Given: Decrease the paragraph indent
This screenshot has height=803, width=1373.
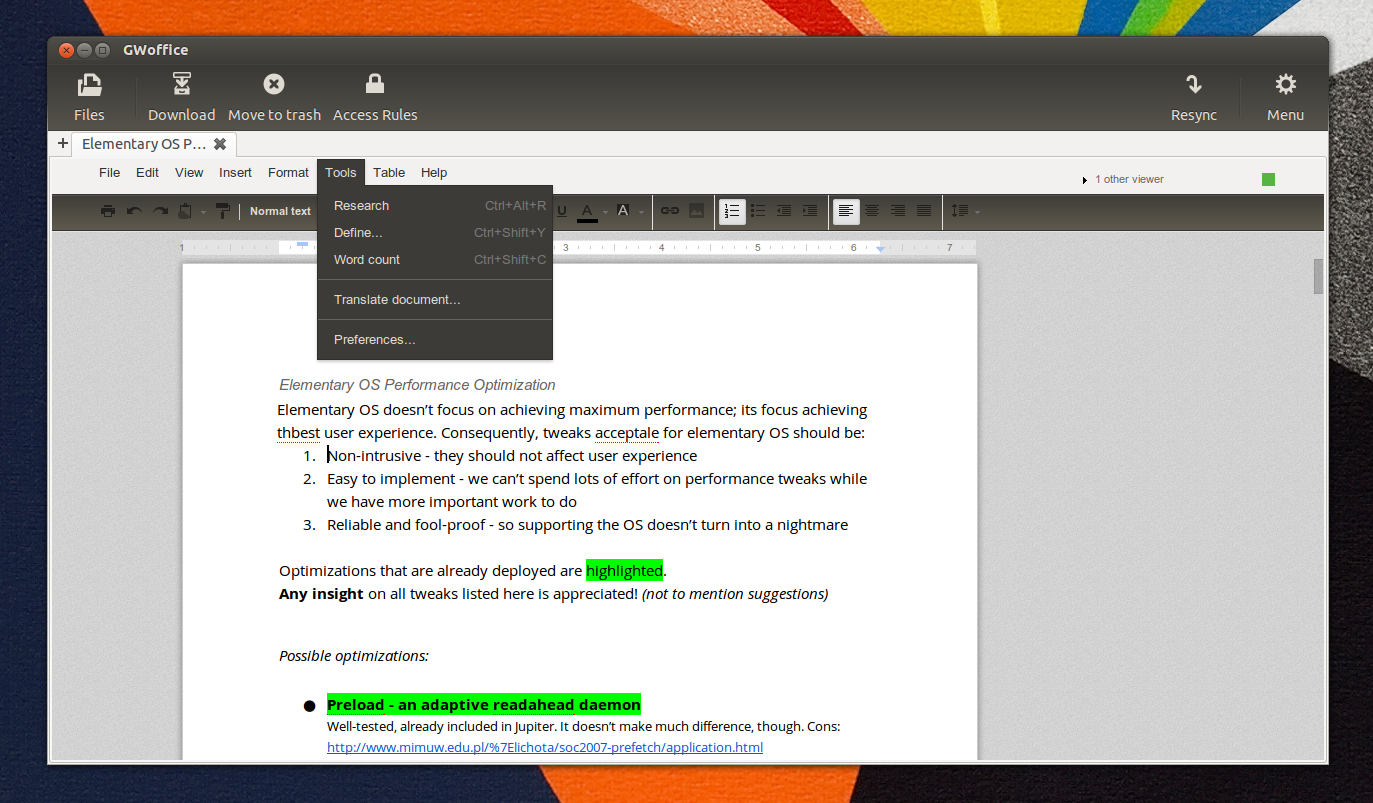Looking at the screenshot, I should [x=784, y=211].
